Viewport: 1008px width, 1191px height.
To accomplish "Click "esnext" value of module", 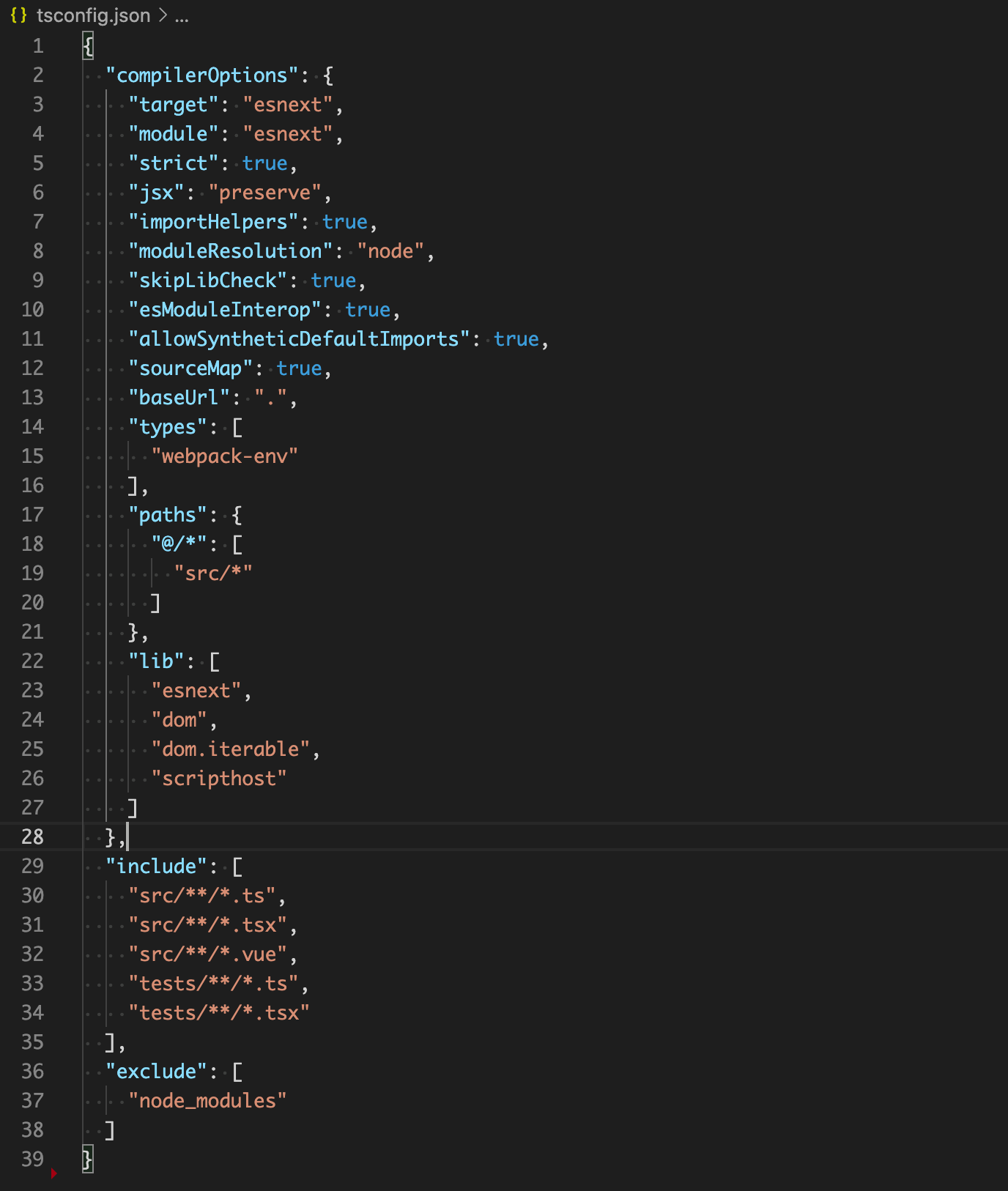I will 288,134.
